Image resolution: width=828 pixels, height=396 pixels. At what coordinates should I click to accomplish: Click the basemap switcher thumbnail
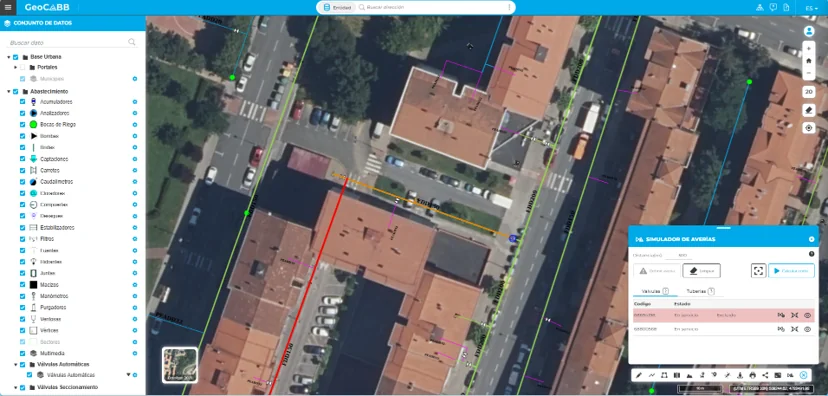(180, 365)
